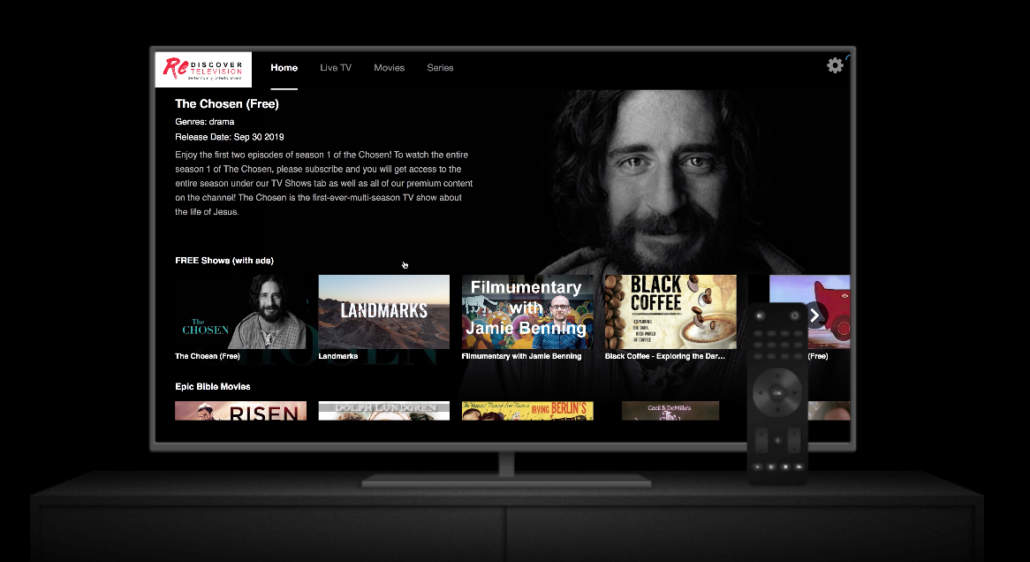Image resolution: width=1030 pixels, height=562 pixels.
Task: Open the Cecil B. DeMille's movie poster
Action: click(x=671, y=411)
